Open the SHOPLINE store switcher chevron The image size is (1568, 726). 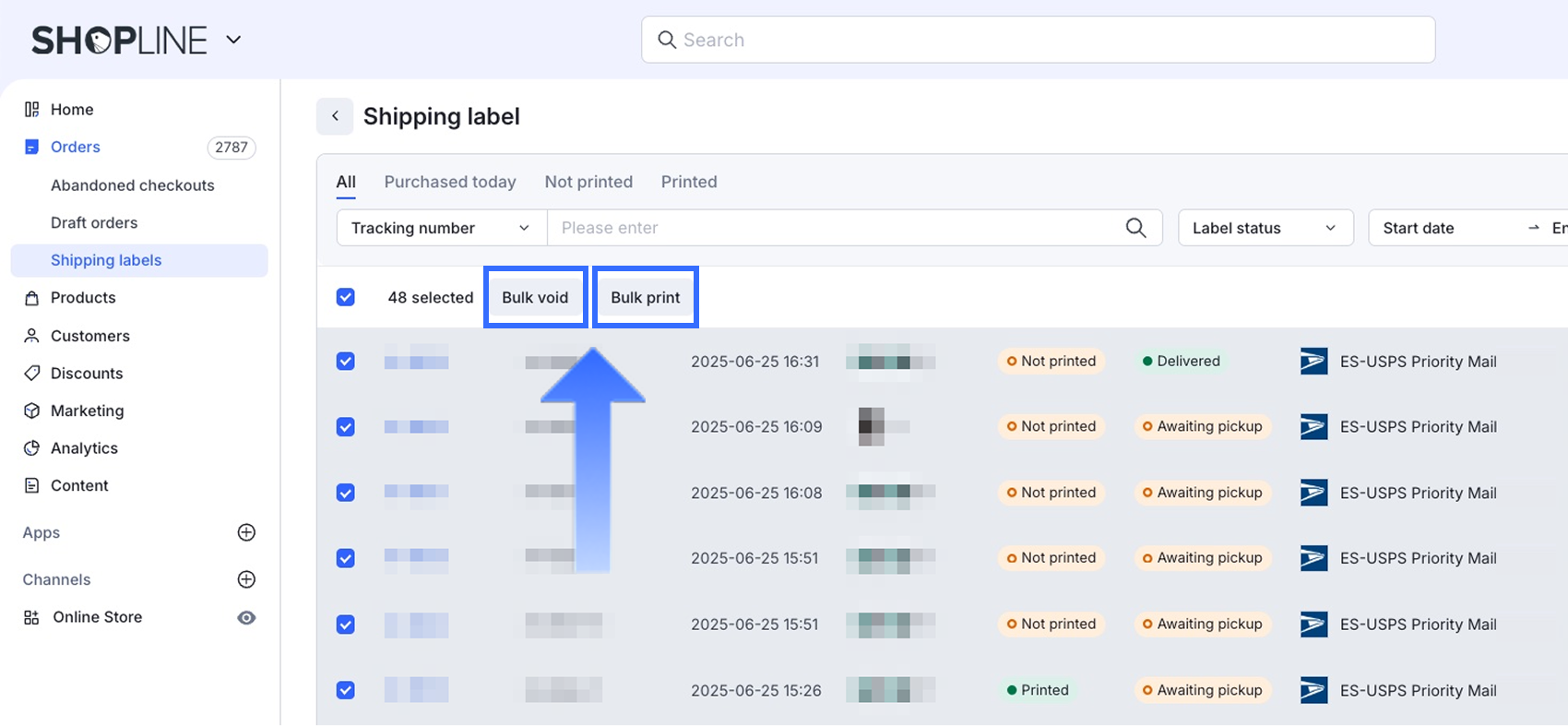pos(234,40)
